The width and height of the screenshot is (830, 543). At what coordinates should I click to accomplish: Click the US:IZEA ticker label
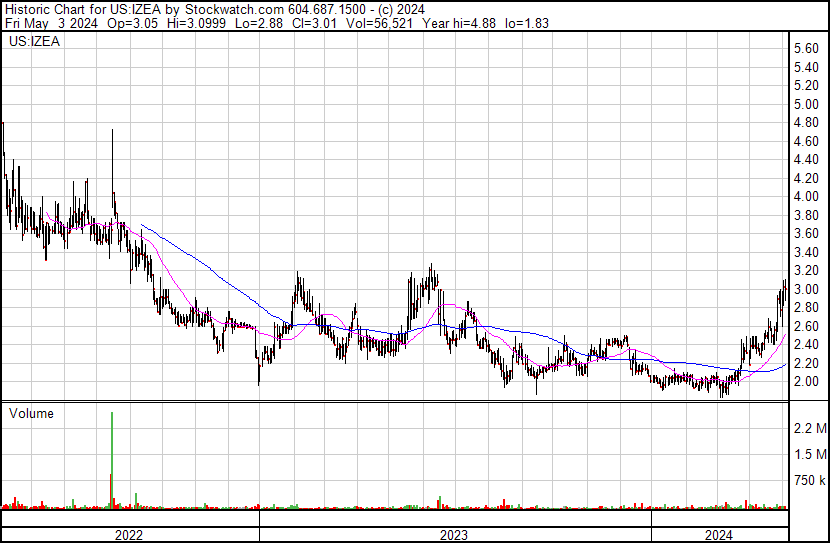coord(34,42)
